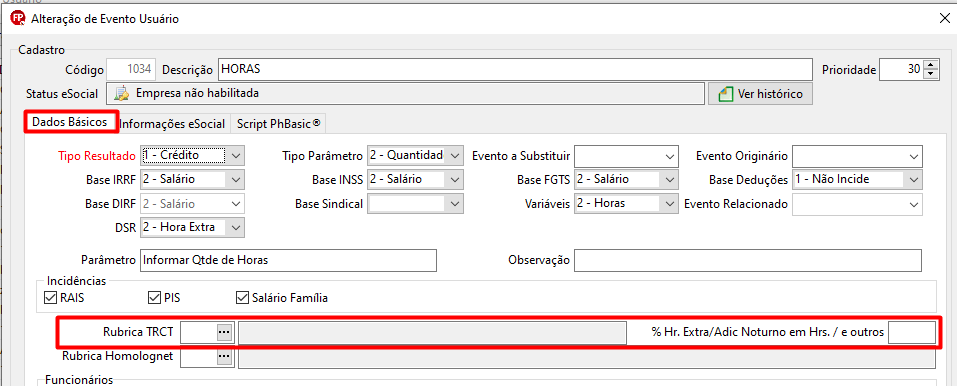Toggle the RAIS checkbox
This screenshot has width=957, height=386.
click(x=51, y=298)
